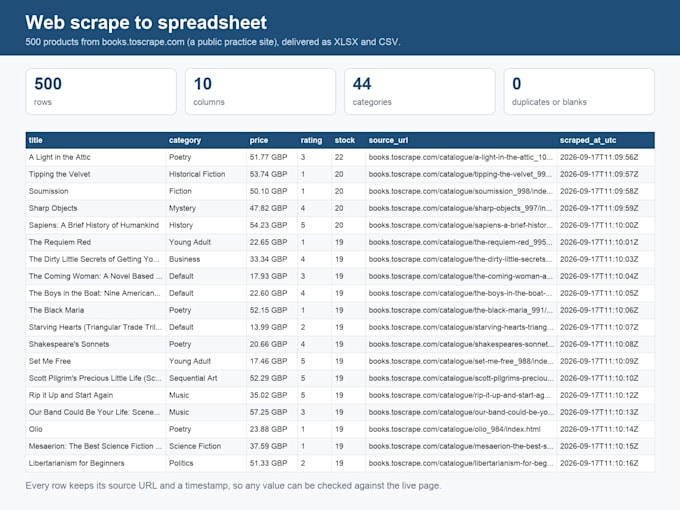Click the 'price' column header
This screenshot has height=510, width=680.
[x=258, y=140]
